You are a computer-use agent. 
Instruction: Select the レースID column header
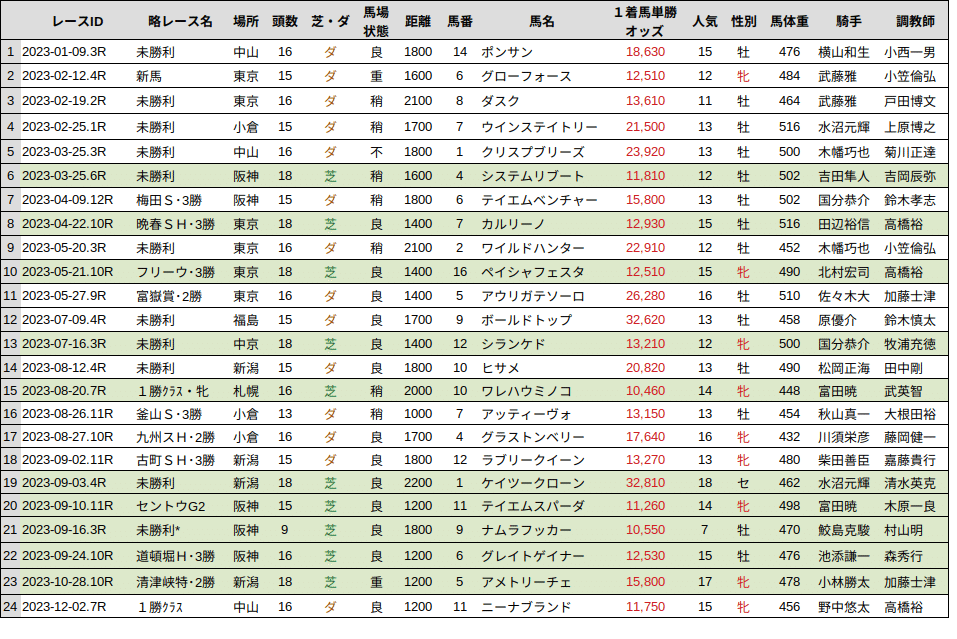pyautogui.click(x=78, y=21)
